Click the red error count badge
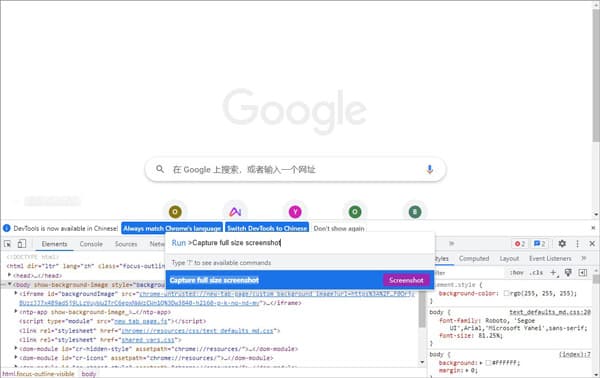 pos(520,244)
